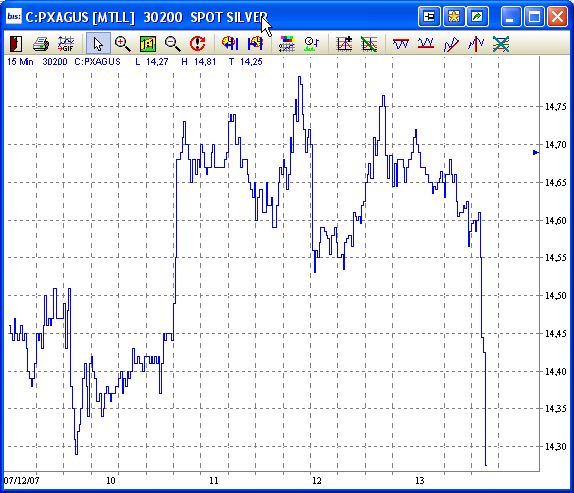
Task: Add an indicator to the chart
Action: (344, 44)
